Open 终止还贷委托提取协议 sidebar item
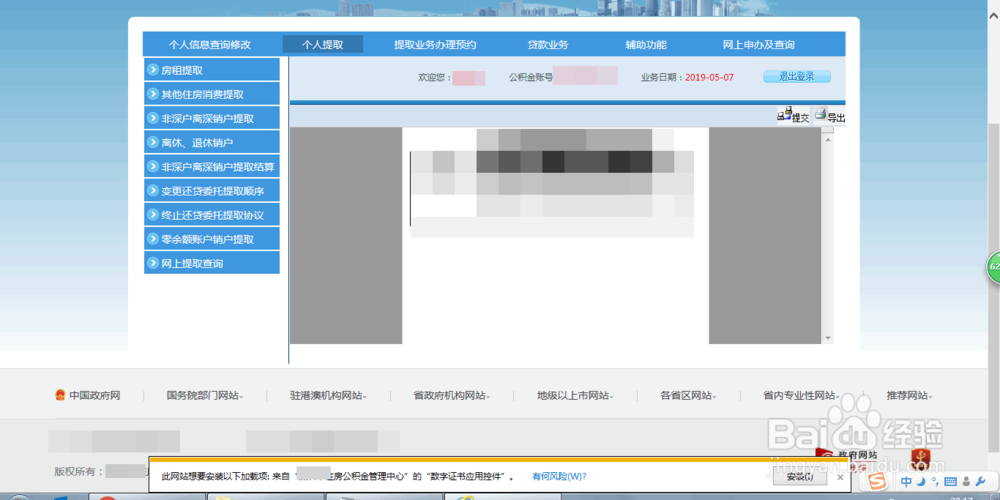 pos(212,214)
